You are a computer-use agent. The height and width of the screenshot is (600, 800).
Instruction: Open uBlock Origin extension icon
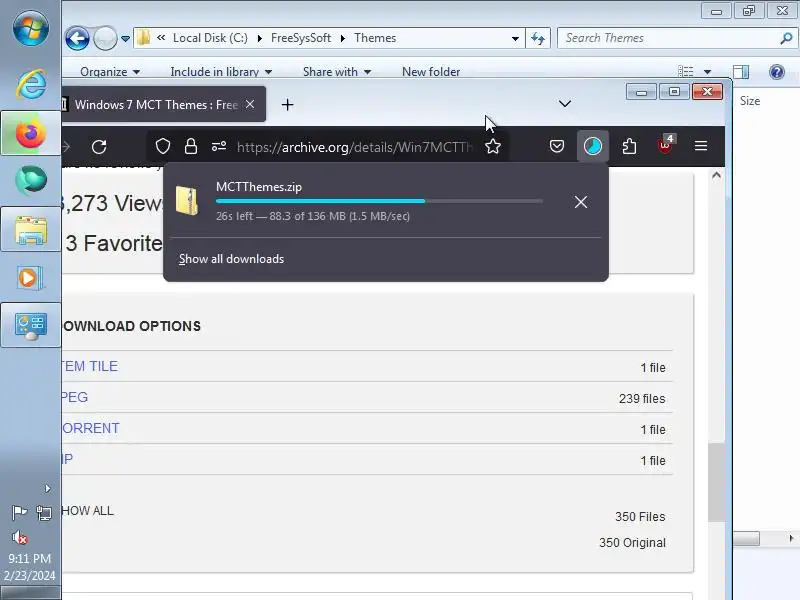click(x=665, y=145)
